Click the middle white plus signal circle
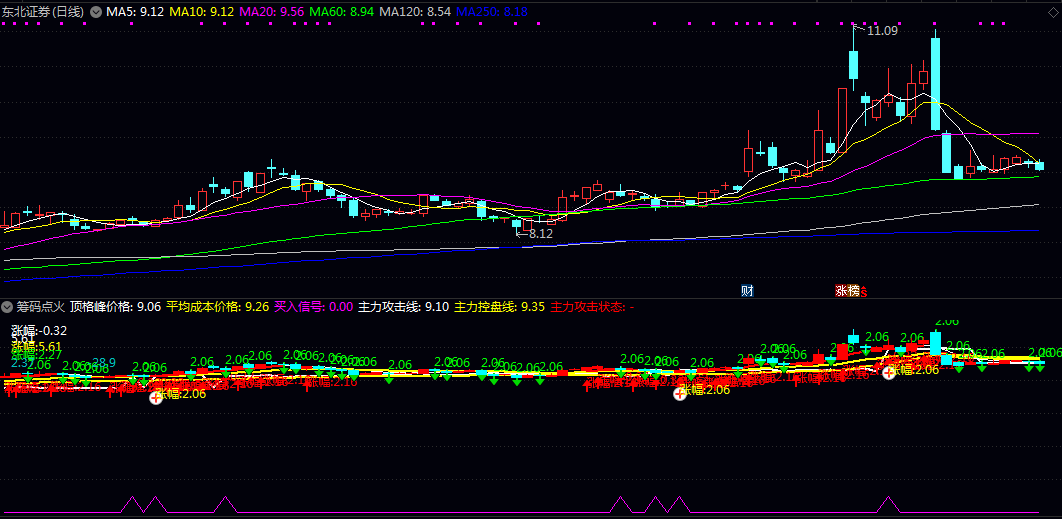Image resolution: width=1062 pixels, height=519 pixels. (x=680, y=392)
